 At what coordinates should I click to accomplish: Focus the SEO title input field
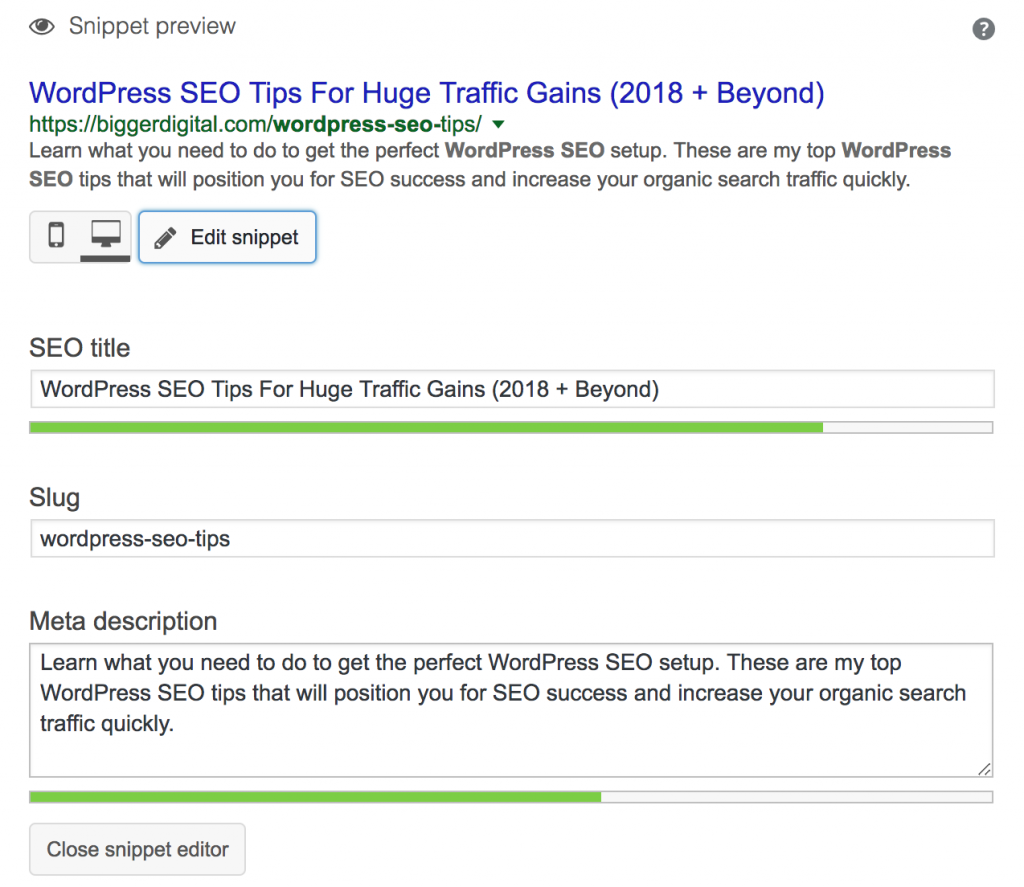[512, 389]
